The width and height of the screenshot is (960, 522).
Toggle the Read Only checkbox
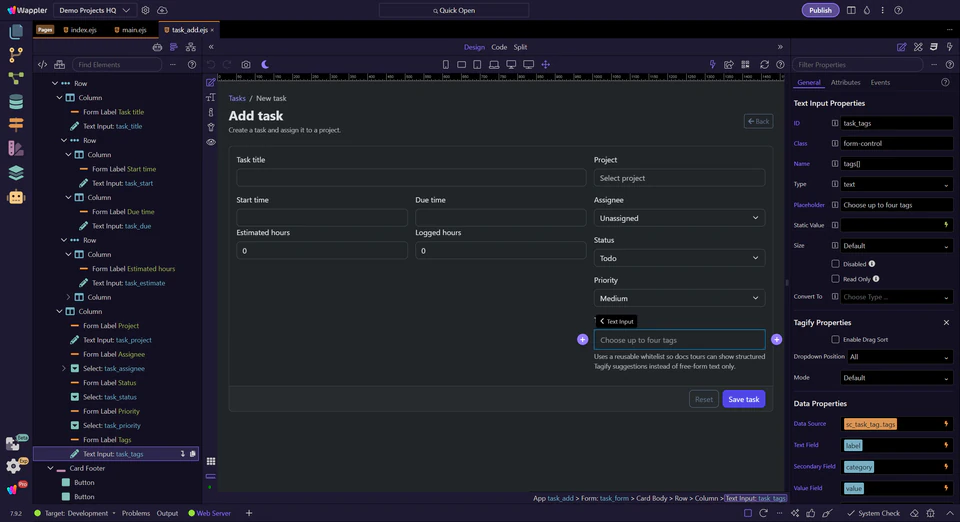point(835,278)
